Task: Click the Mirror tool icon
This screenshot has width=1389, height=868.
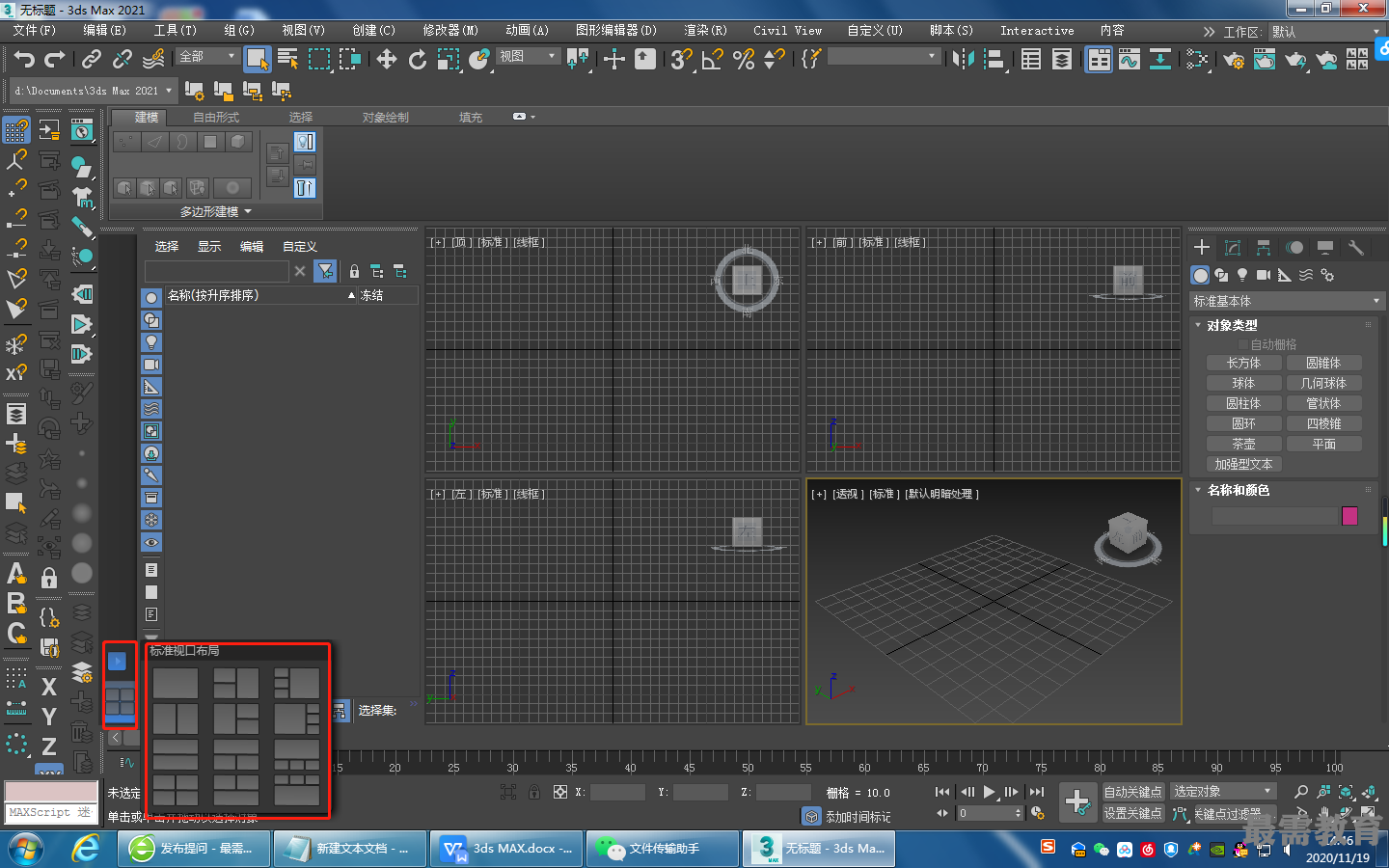Action: click(x=963, y=60)
